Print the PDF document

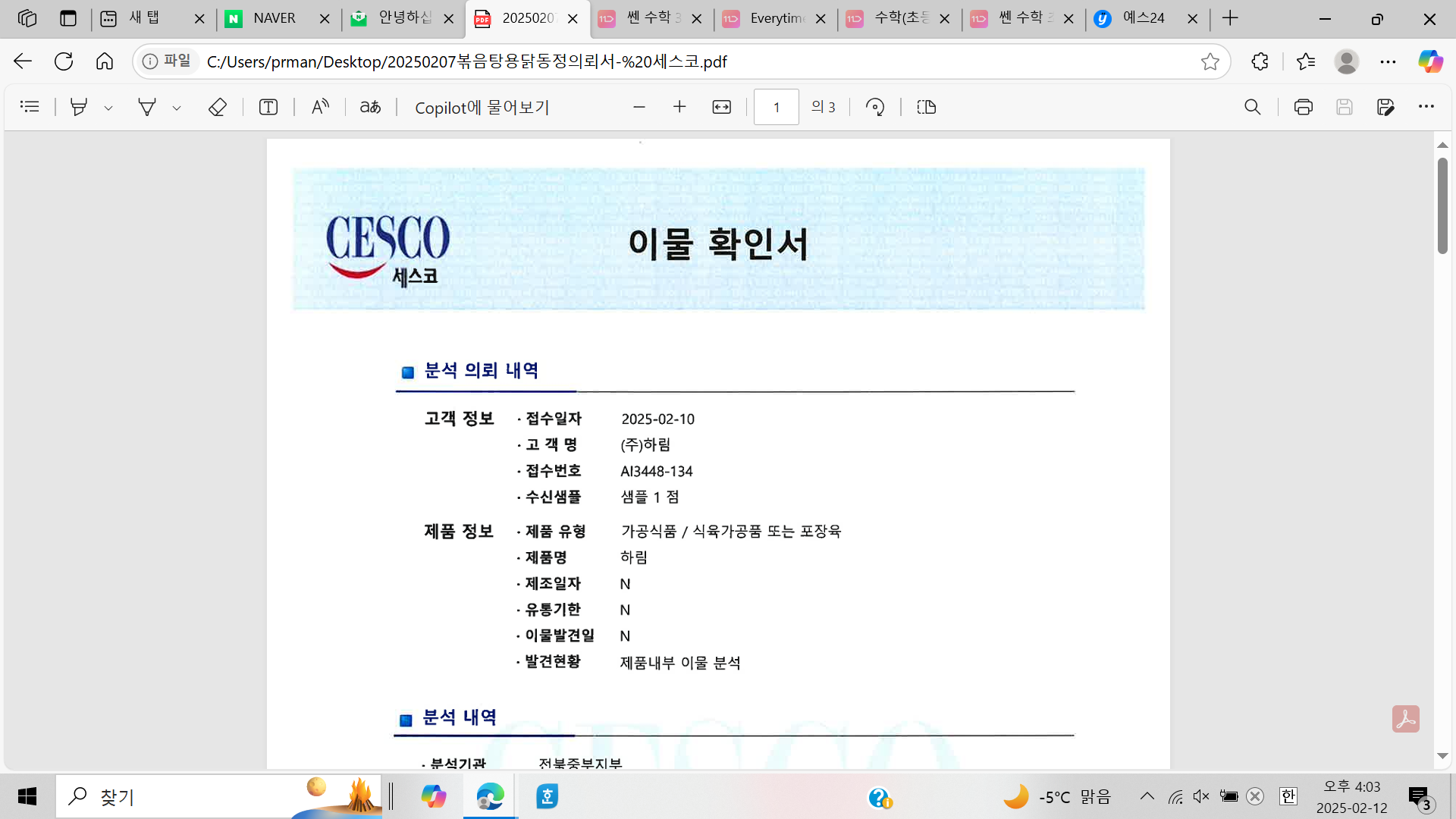(x=1303, y=107)
